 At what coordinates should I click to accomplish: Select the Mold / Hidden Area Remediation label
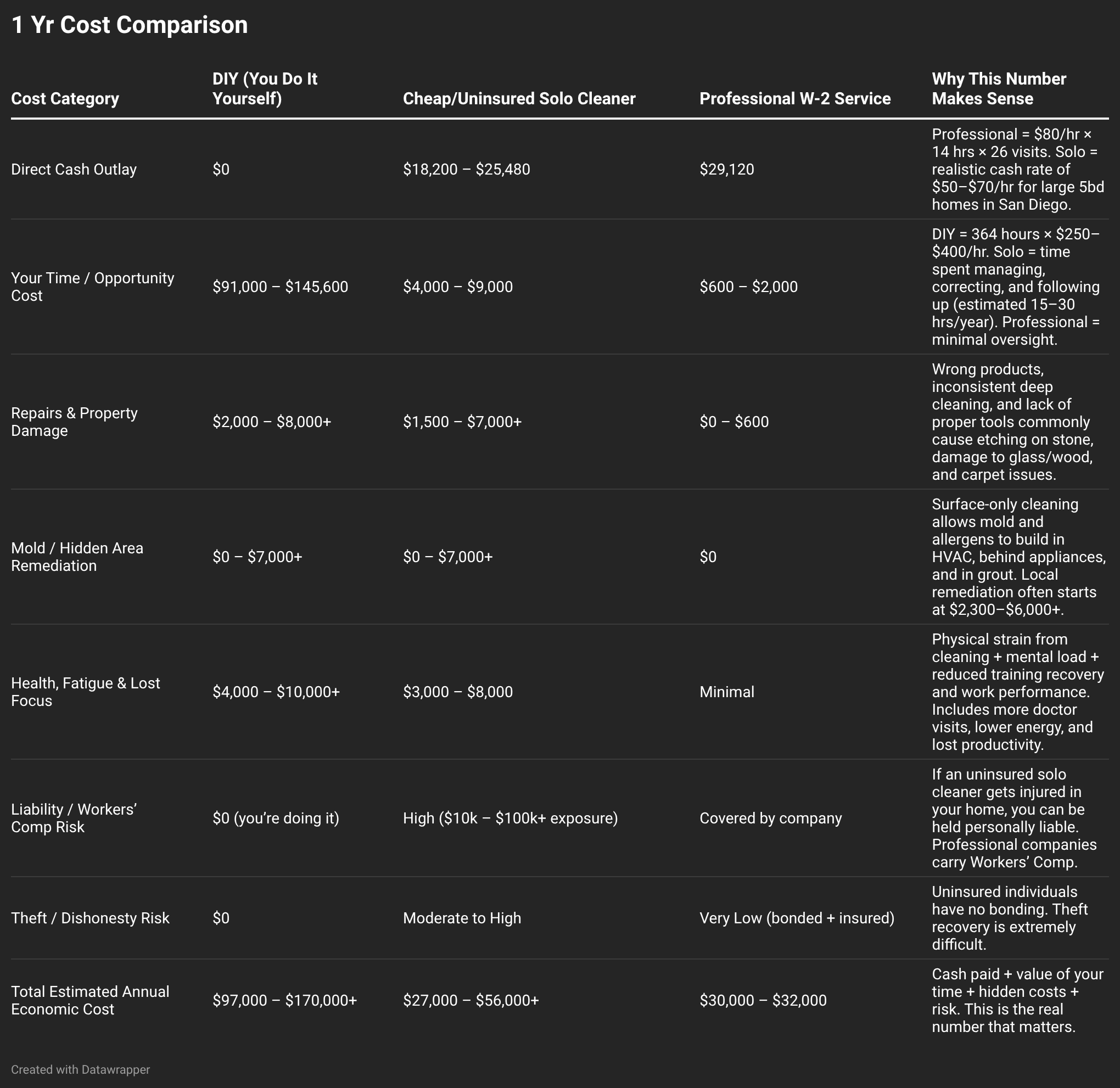[77, 557]
